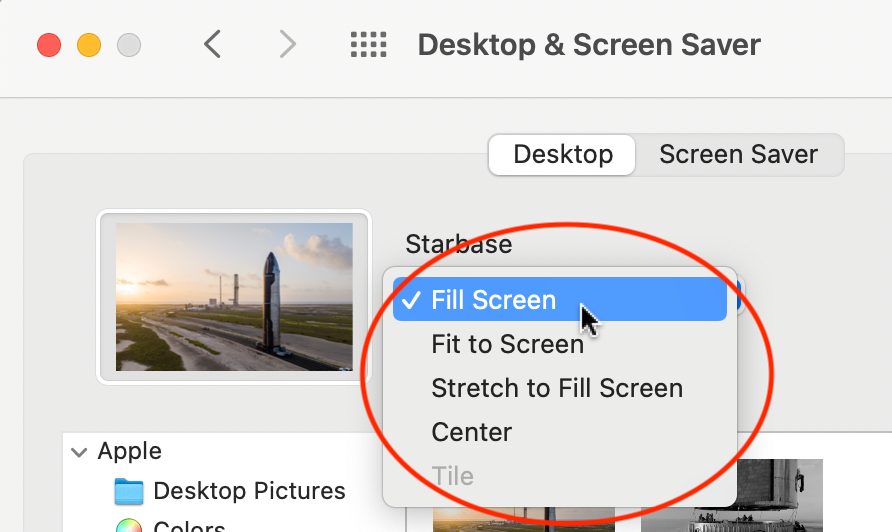Select the Desktop tab
This screenshot has height=532, width=892.
[562, 154]
